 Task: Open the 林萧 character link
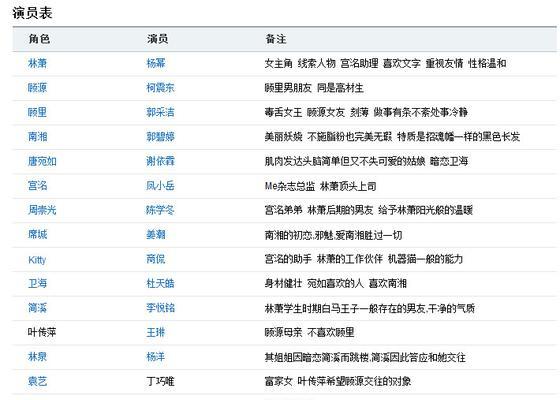click(x=37, y=64)
